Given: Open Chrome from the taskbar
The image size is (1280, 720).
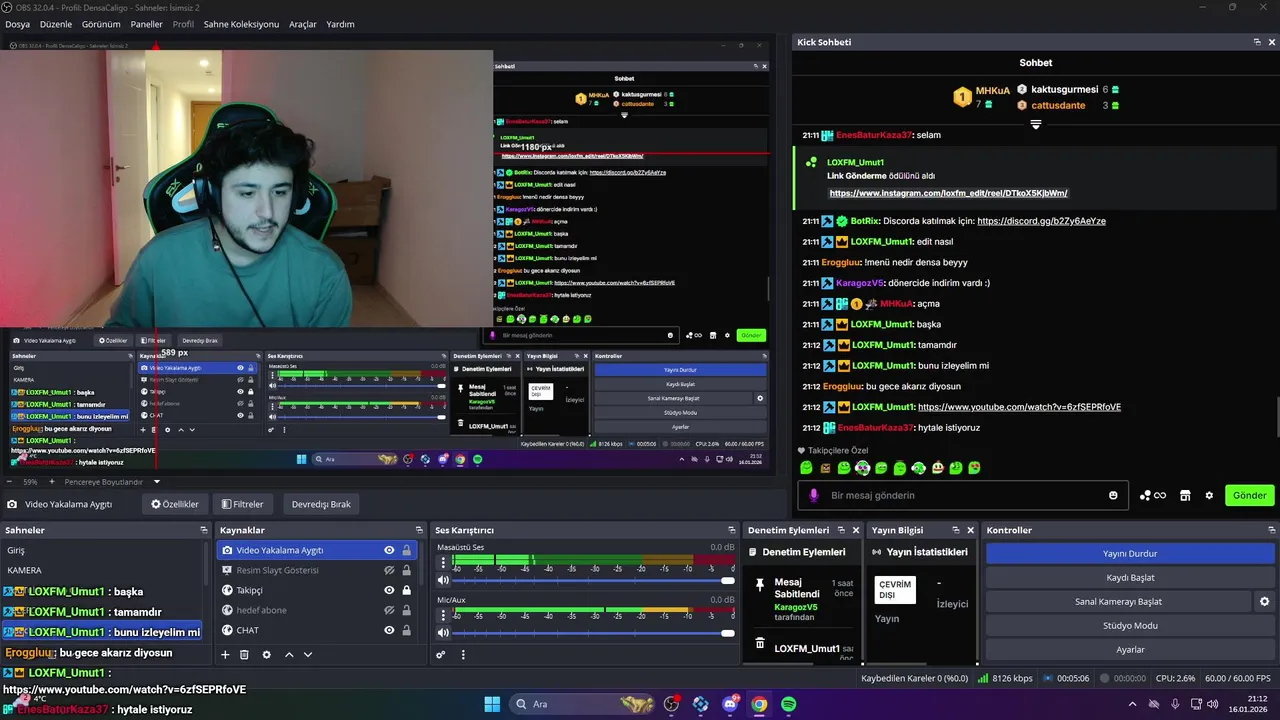Looking at the screenshot, I should 759,704.
